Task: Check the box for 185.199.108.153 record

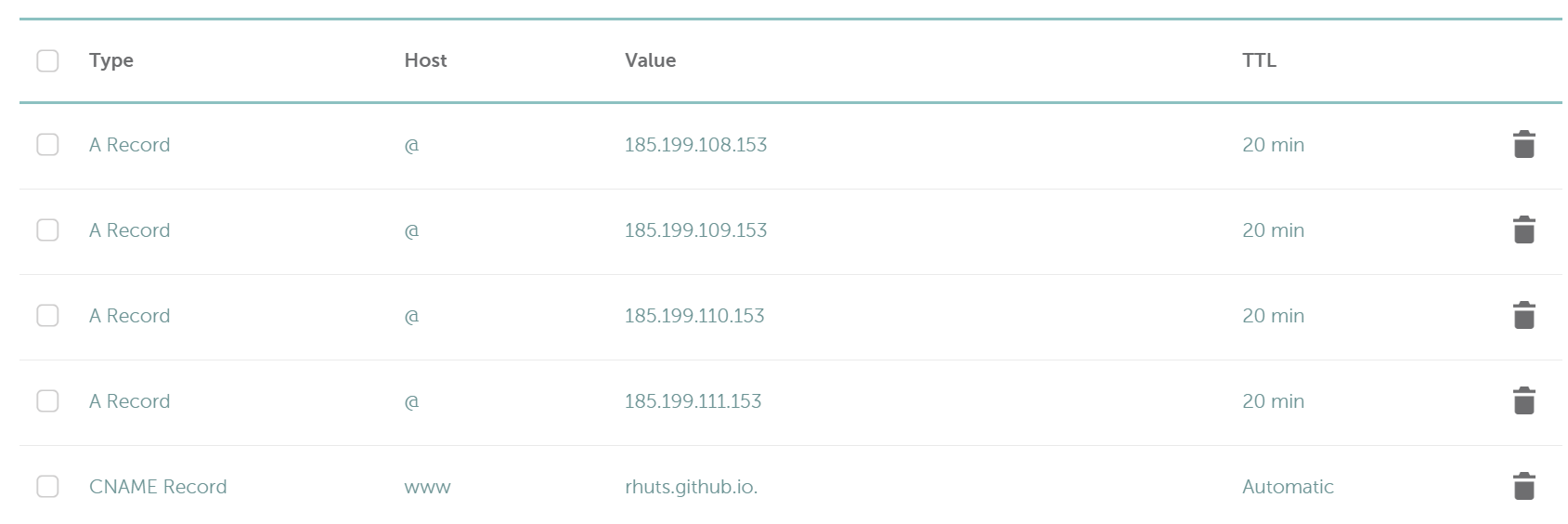Action: [47, 145]
